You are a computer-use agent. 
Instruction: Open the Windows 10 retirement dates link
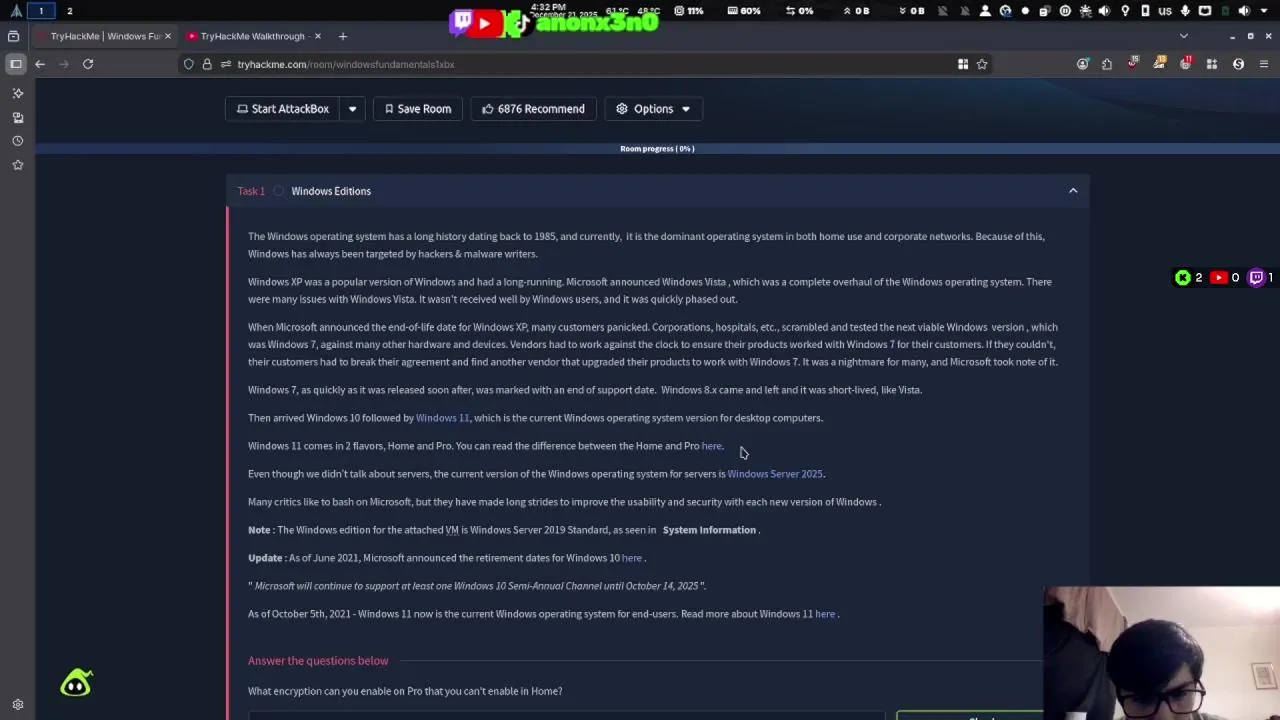pyautogui.click(x=632, y=558)
